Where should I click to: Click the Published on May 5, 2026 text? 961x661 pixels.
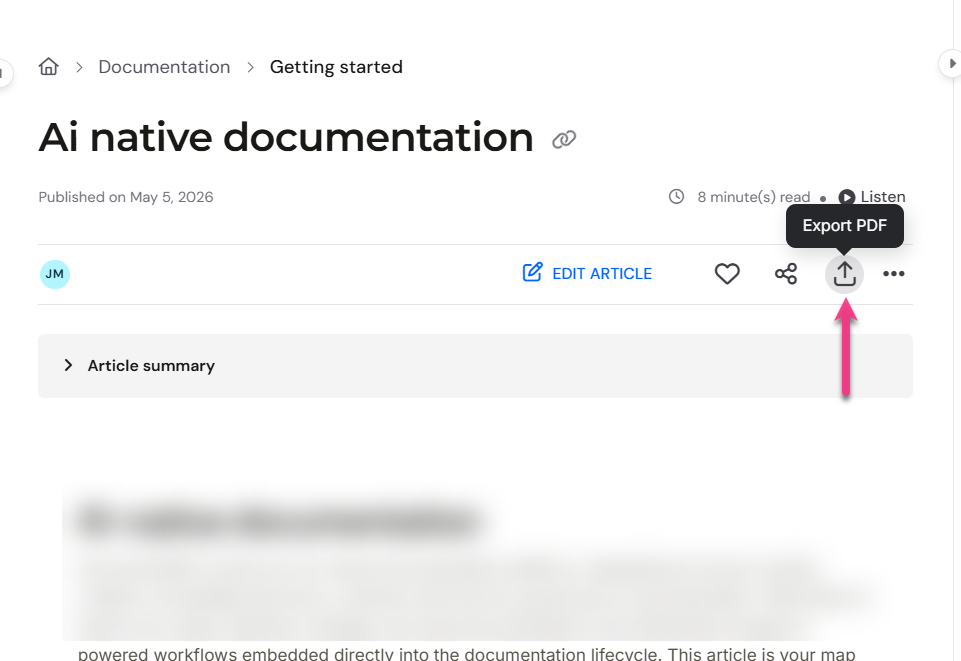[x=126, y=197]
